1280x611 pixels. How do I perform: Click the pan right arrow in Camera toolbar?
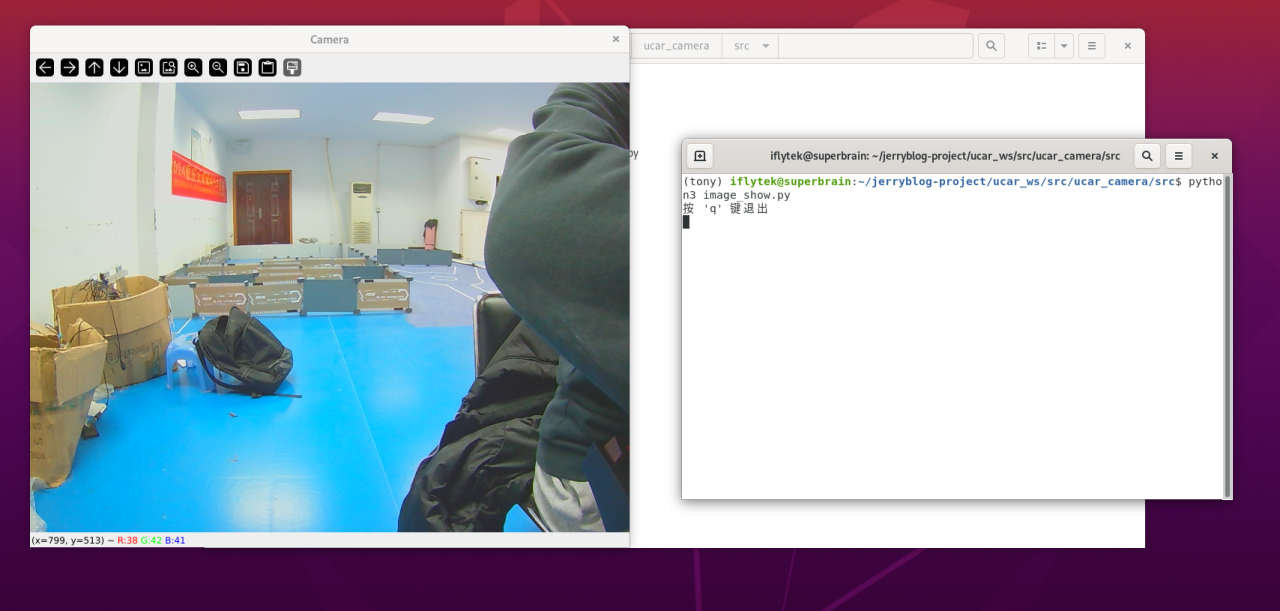click(x=70, y=68)
